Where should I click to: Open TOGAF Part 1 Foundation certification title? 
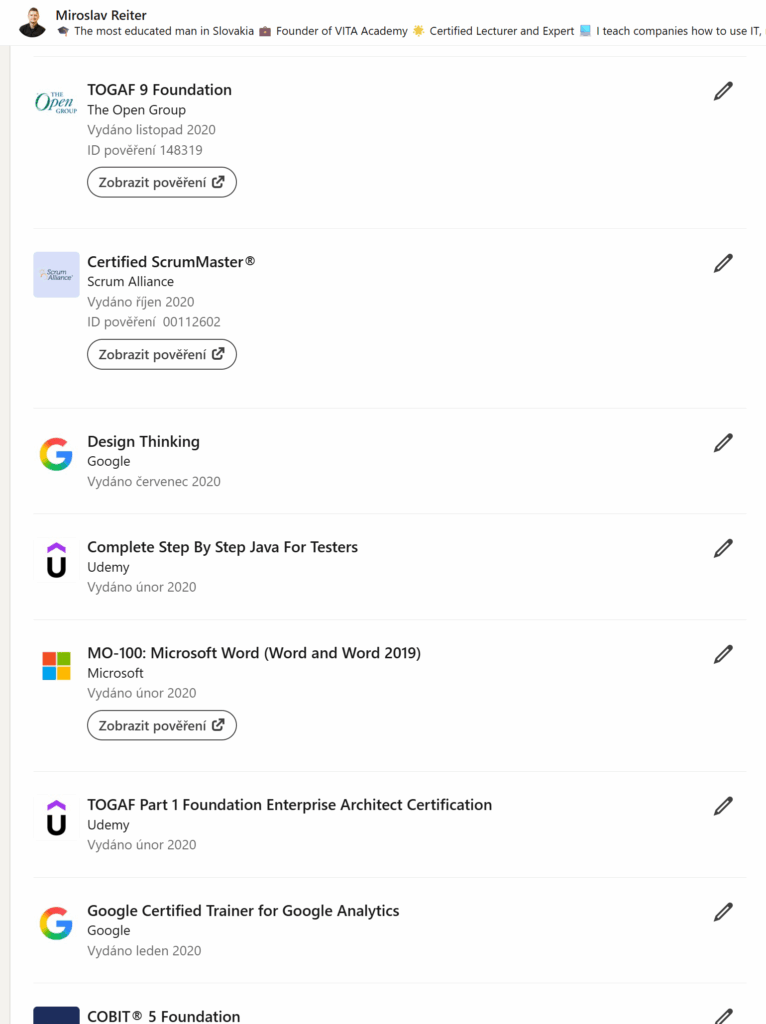(x=289, y=805)
